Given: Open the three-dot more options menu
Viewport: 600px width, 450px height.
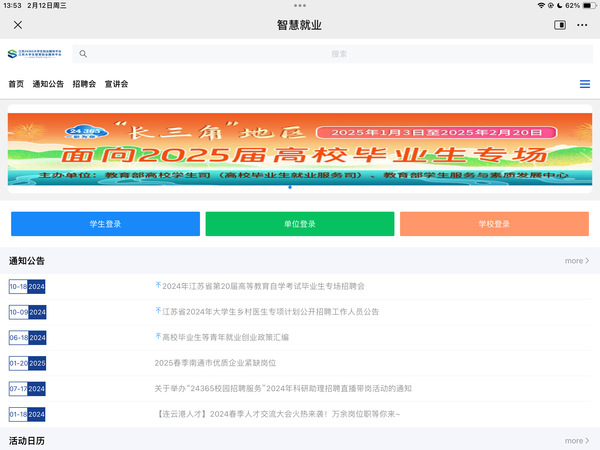Looking at the screenshot, I should coord(582,25).
